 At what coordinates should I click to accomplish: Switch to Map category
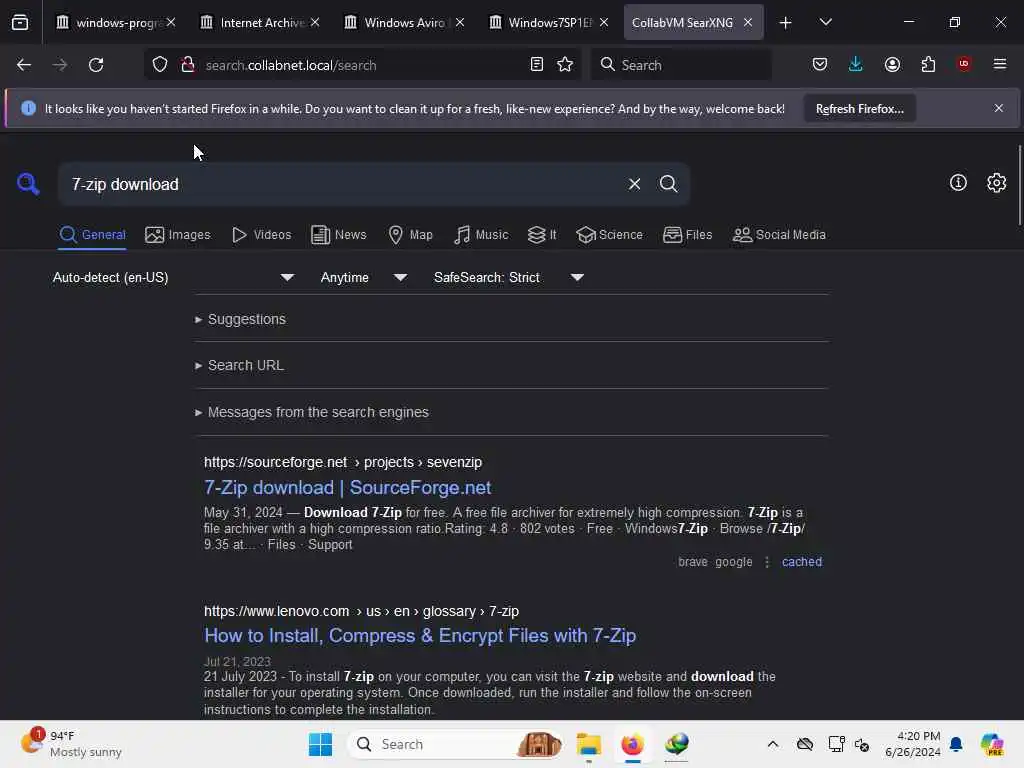pos(410,235)
